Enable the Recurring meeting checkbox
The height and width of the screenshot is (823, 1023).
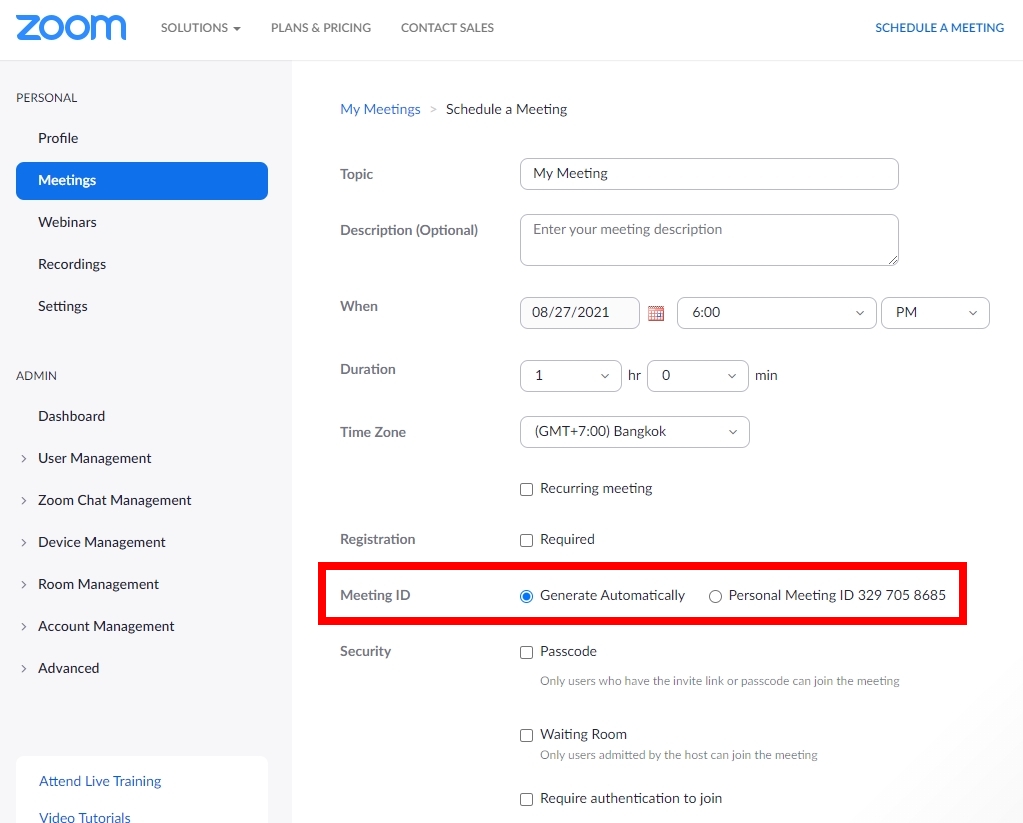tap(526, 489)
